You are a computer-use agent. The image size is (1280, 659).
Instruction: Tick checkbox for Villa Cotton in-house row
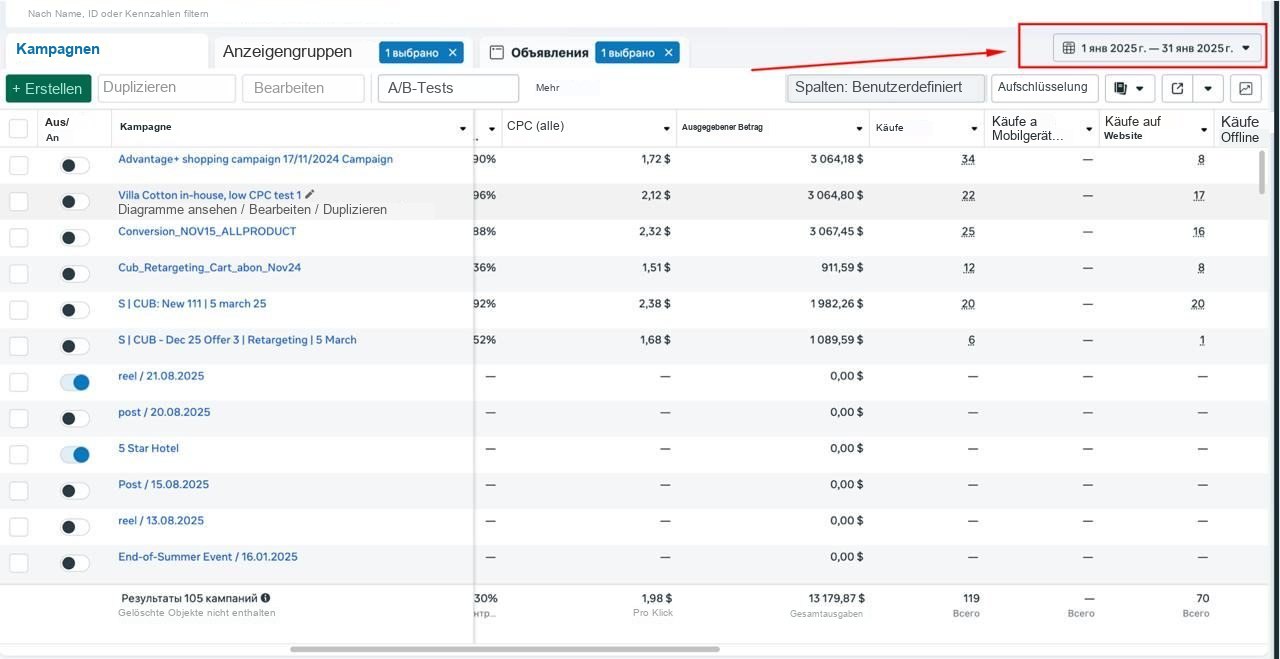[18, 202]
